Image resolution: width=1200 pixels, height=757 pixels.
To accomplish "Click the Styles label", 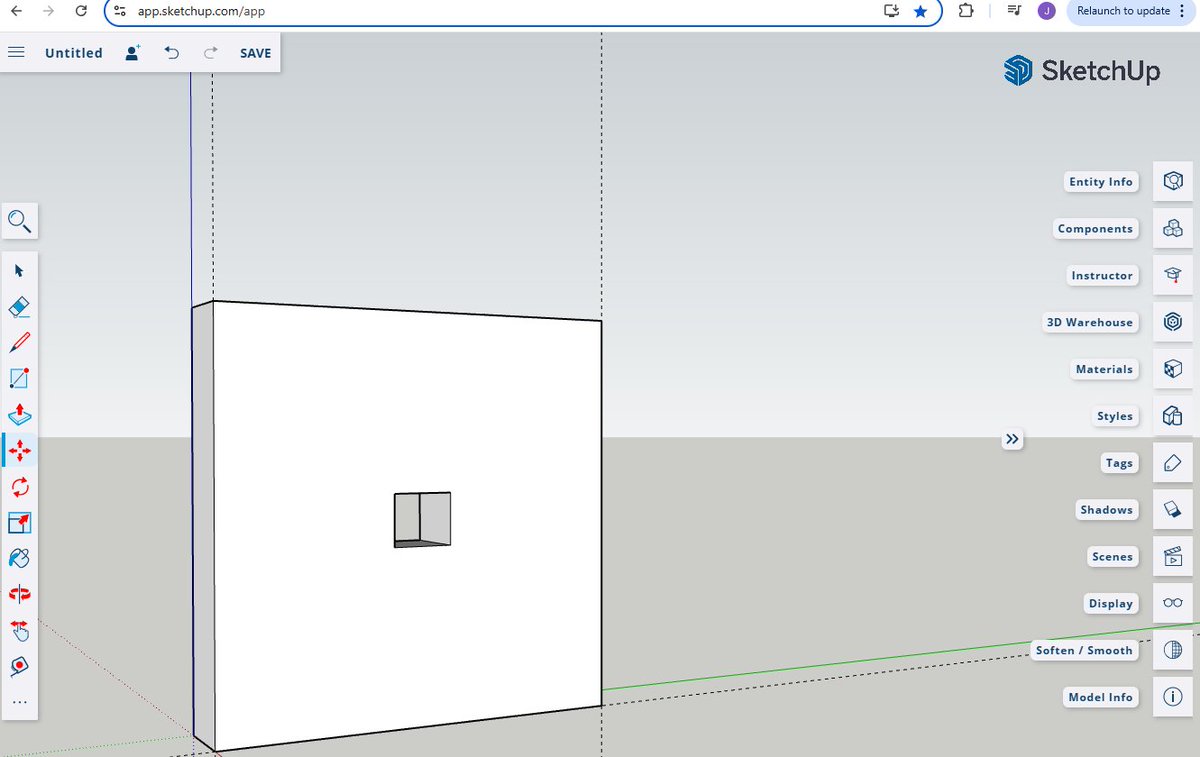I will (x=1115, y=416).
